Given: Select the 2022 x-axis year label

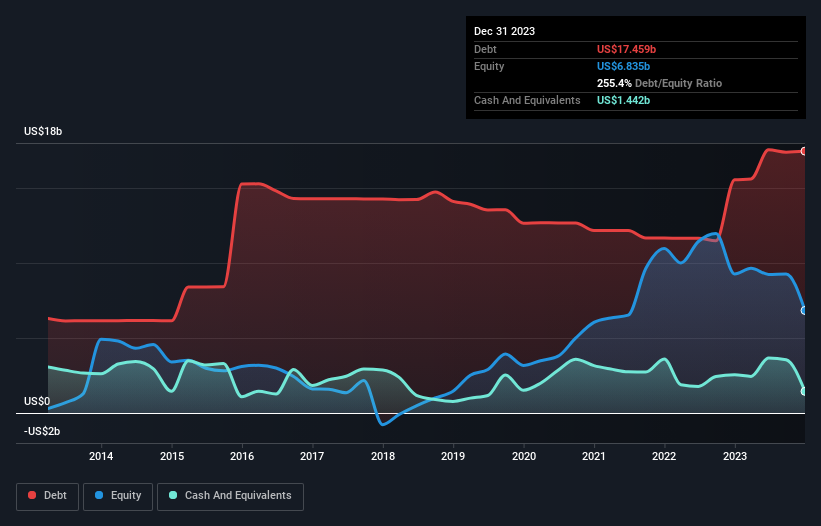Looking at the screenshot, I should click(665, 457).
